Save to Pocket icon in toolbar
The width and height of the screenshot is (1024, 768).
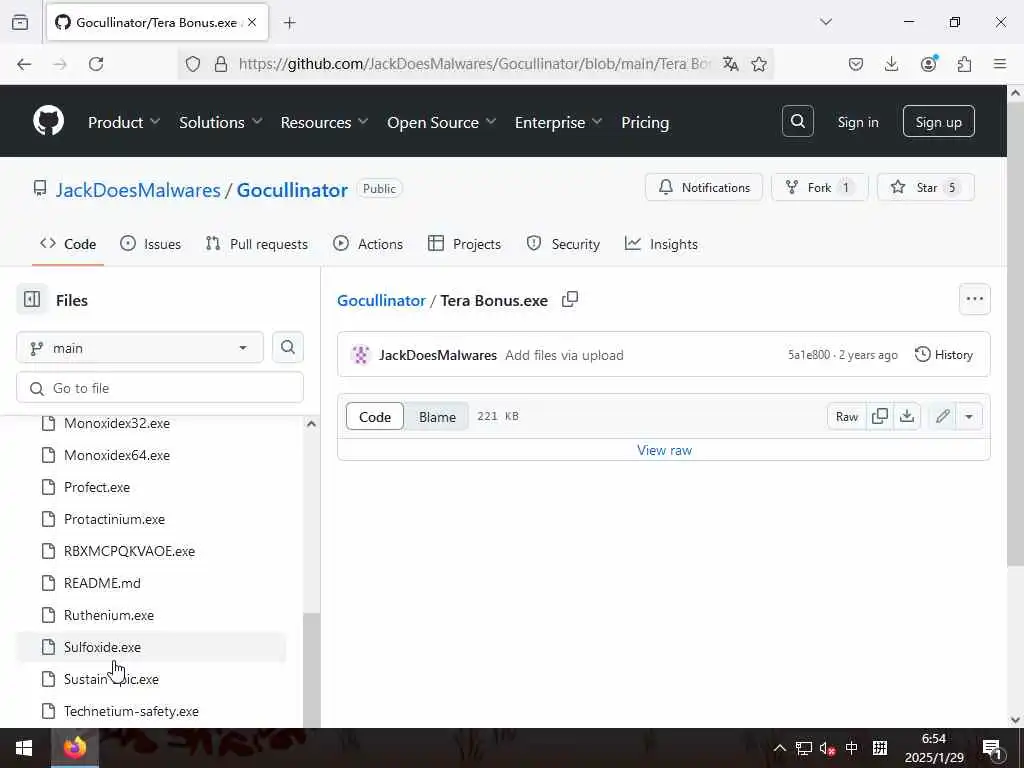[856, 64]
